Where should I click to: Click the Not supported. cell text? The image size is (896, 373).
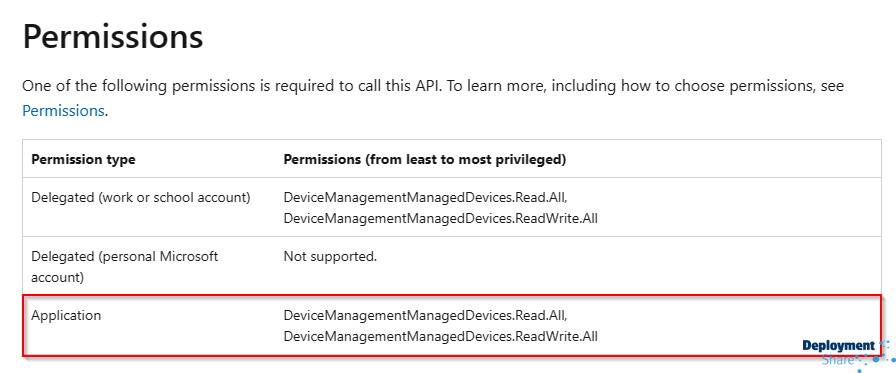(x=330, y=256)
